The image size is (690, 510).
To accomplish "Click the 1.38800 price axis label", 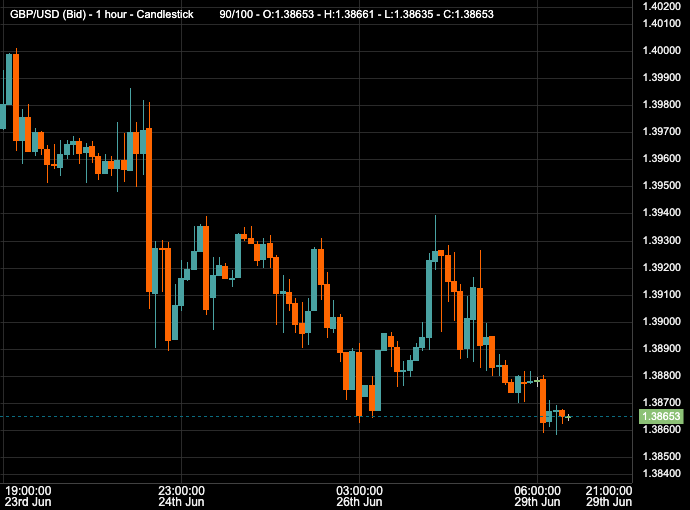I will coord(662,376).
